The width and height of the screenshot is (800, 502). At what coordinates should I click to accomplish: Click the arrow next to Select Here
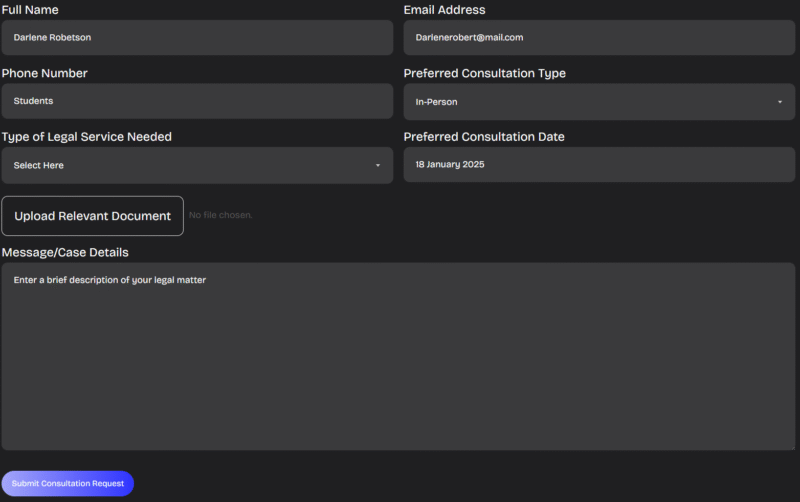pos(378,165)
